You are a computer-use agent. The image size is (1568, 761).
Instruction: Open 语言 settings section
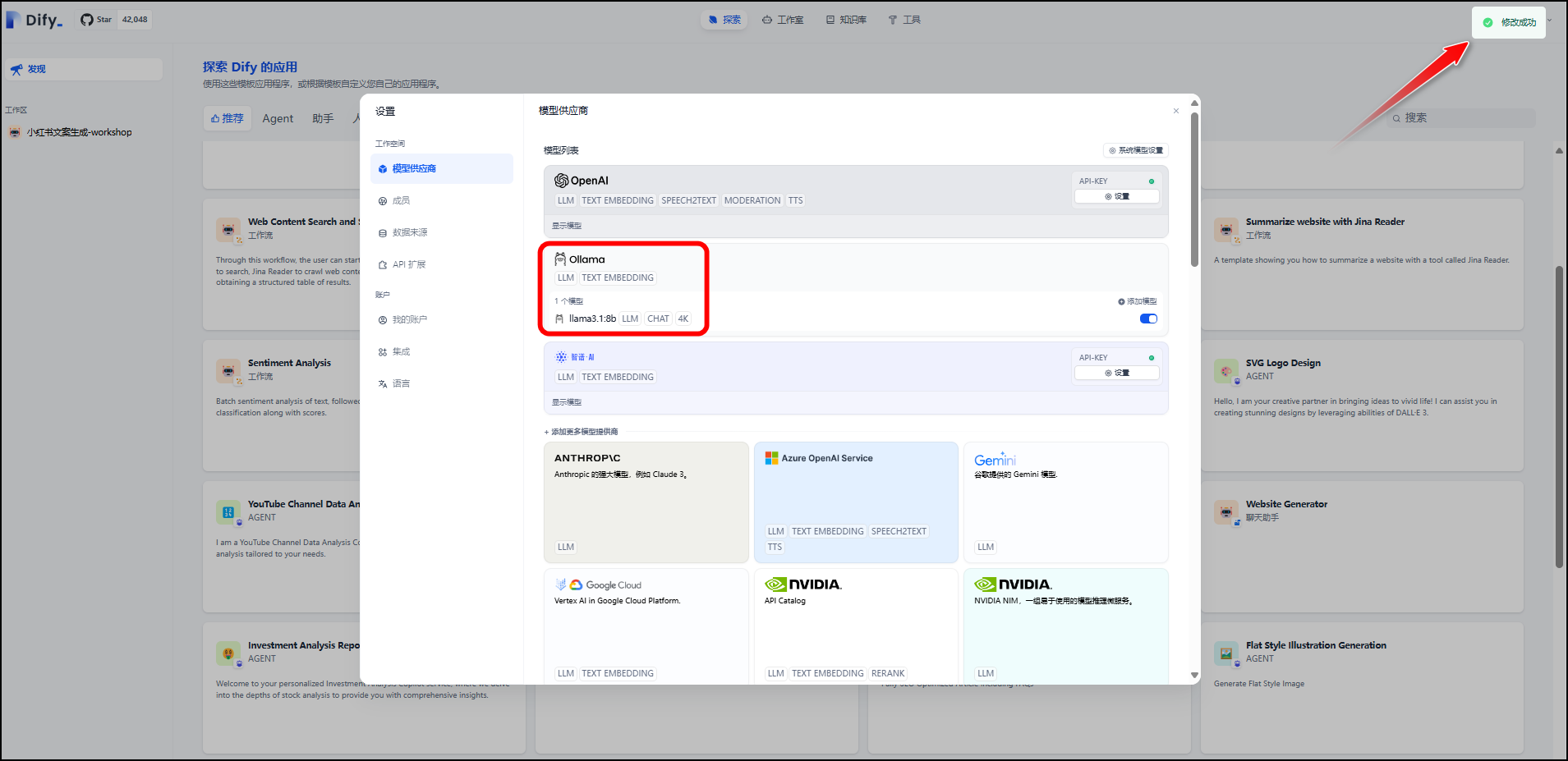click(x=442, y=383)
